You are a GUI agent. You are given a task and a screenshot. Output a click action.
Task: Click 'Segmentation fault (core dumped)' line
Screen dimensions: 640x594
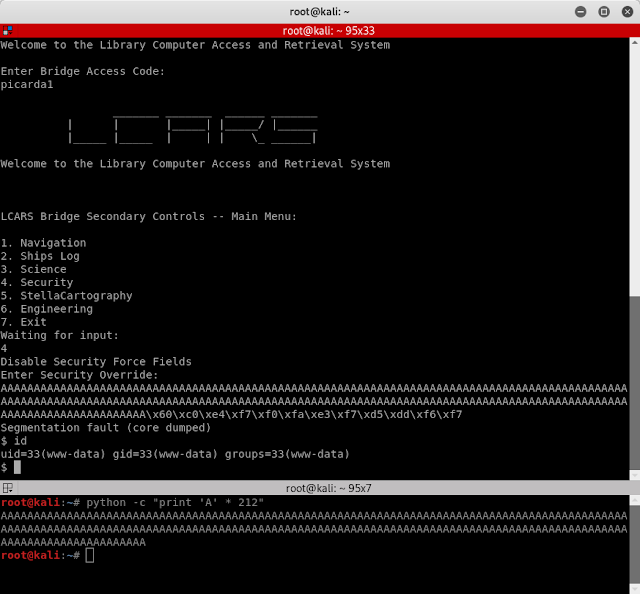pos(106,428)
